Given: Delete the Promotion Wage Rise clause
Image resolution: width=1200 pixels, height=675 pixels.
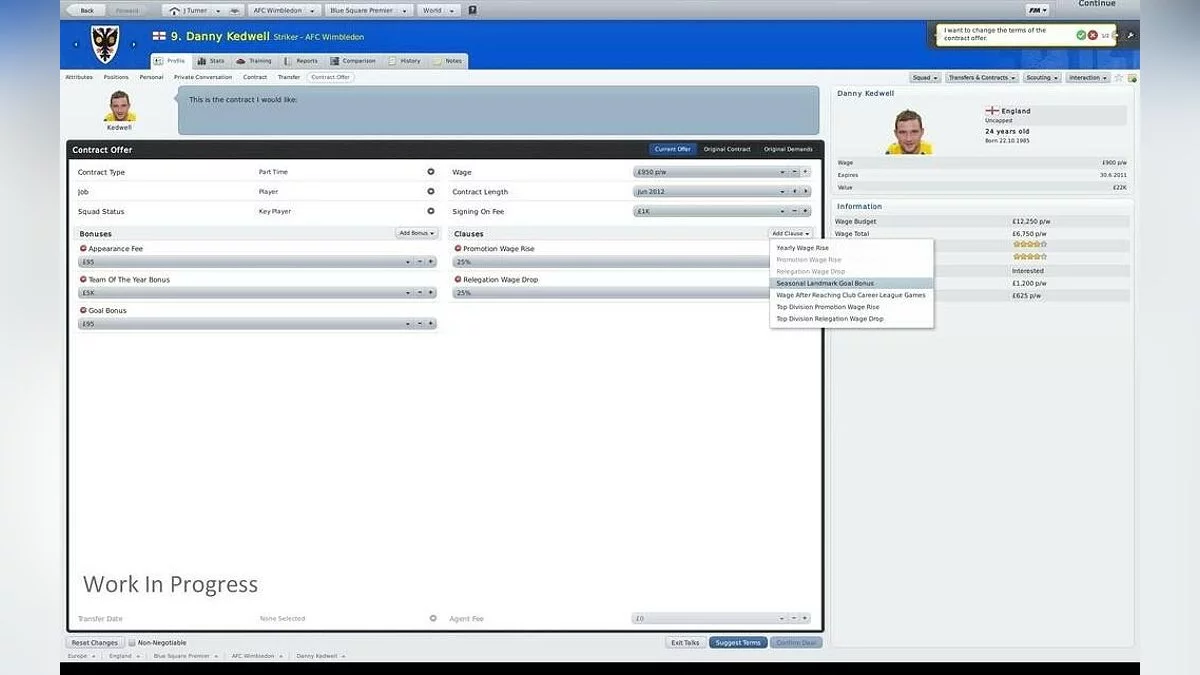Looking at the screenshot, I should click(x=457, y=249).
